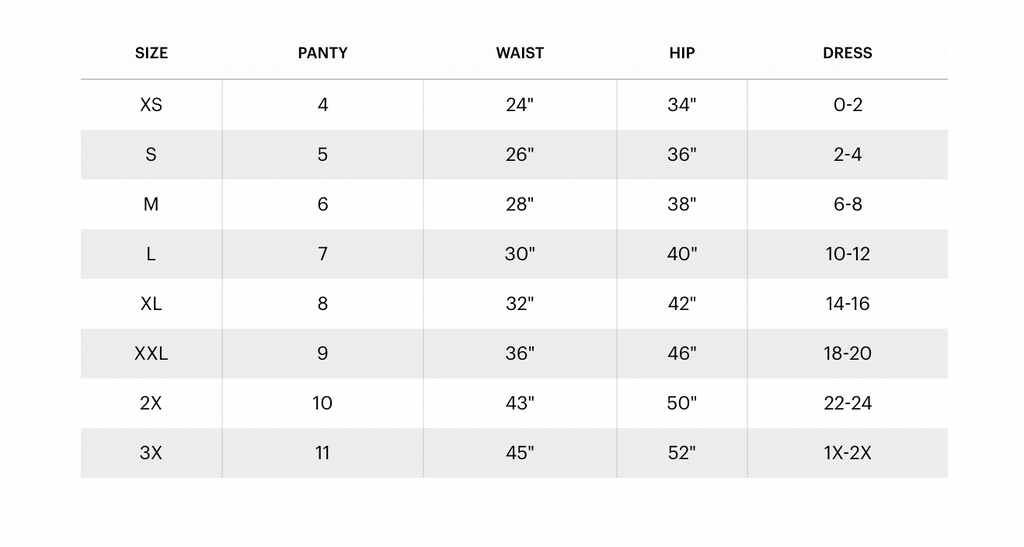Click the HIP column header
Screen dimensions: 1024x547
point(682,53)
